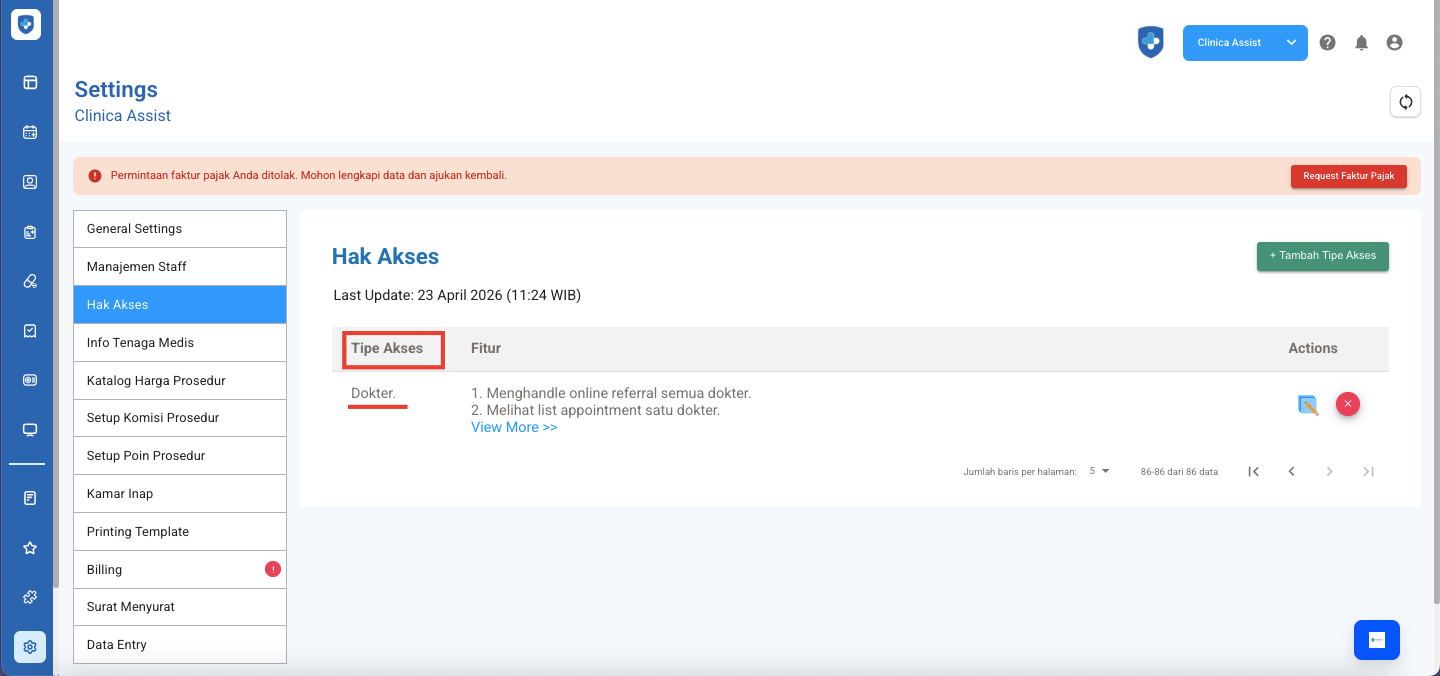Click Tambah Tipe Akses button

click(1322, 256)
